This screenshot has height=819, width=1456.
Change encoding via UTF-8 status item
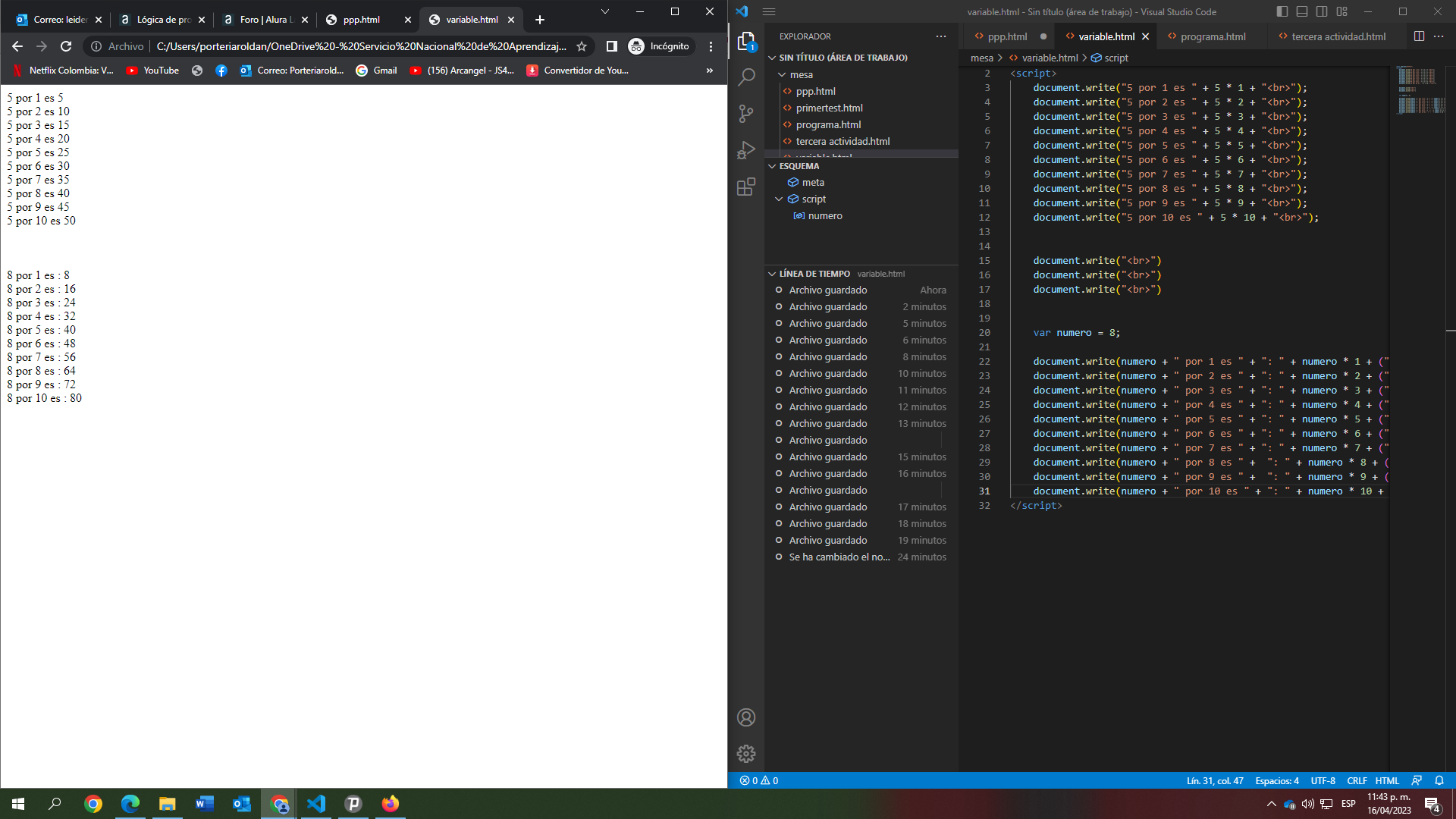point(1323,780)
